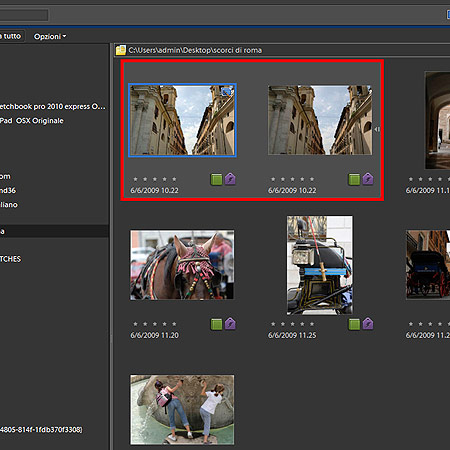Image resolution: width=450 pixels, height=450 pixels.
Task: Click the 'tutto' button
Action: pos(12,36)
